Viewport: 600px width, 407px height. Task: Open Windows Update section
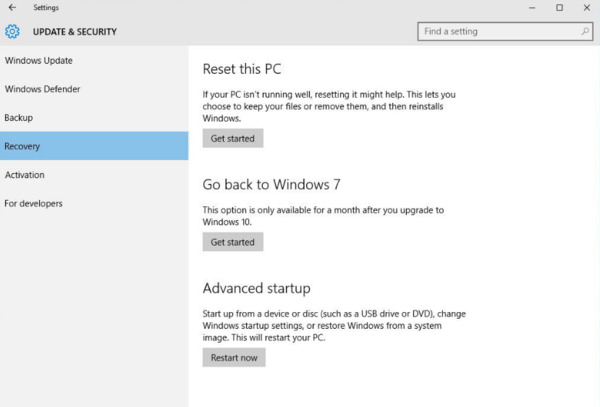94,60
